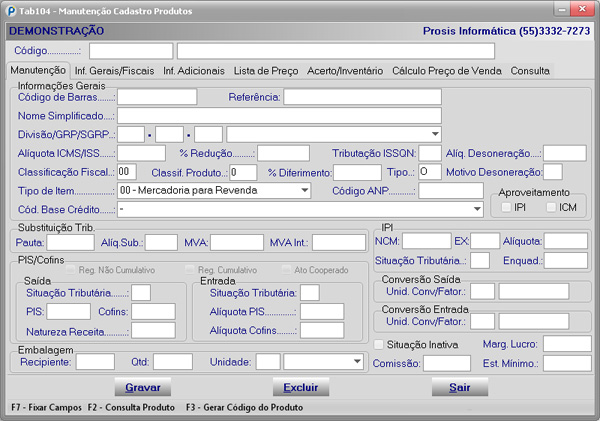Screen dimensions: 600x421
Task: Click the Classif. Produto field
Action: click(x=243, y=173)
